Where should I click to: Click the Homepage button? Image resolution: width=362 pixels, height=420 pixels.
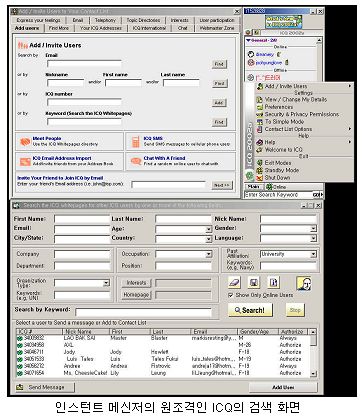pyautogui.click(x=136, y=295)
